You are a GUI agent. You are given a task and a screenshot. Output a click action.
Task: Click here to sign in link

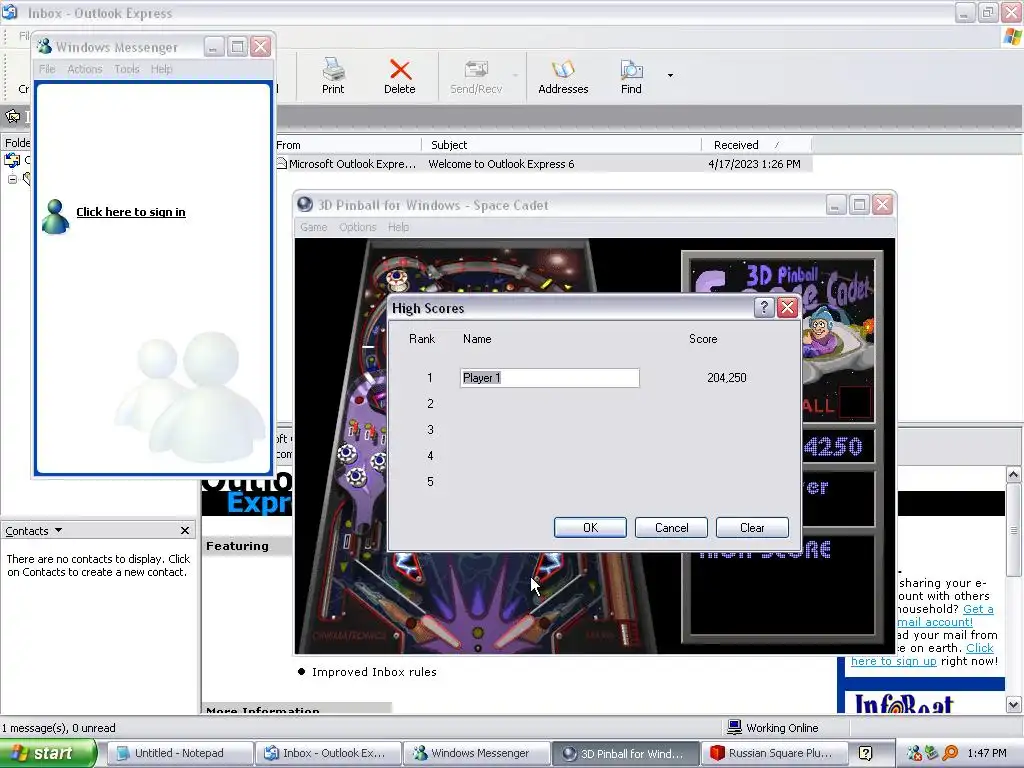click(x=131, y=212)
